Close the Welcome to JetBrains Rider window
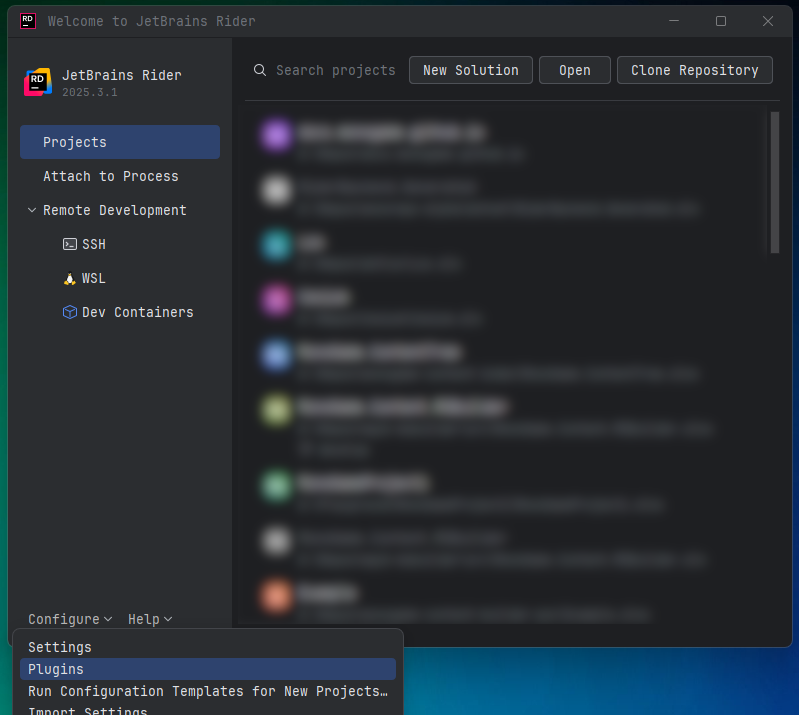 (767, 21)
